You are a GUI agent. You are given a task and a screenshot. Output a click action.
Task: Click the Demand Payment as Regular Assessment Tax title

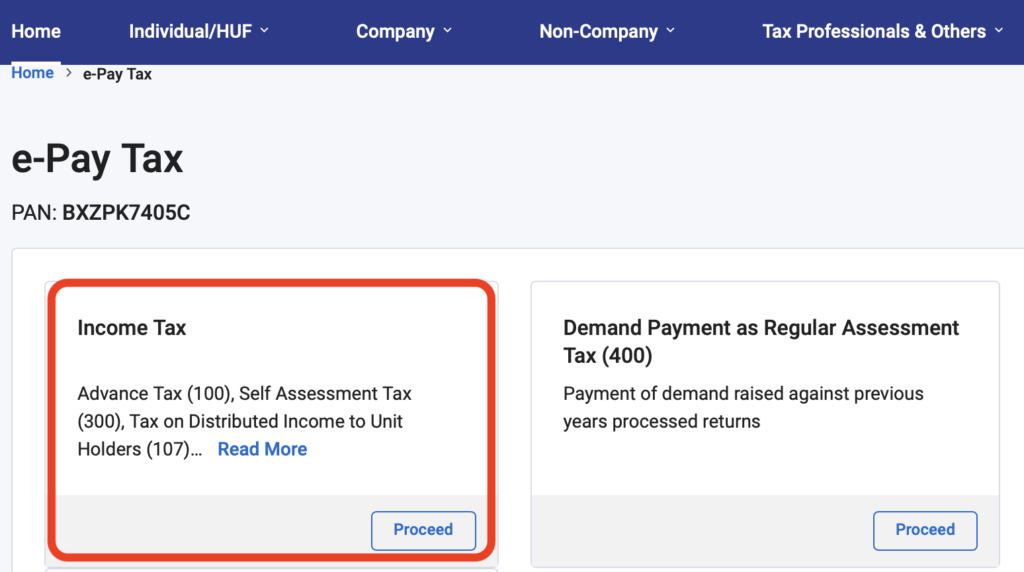pos(761,342)
